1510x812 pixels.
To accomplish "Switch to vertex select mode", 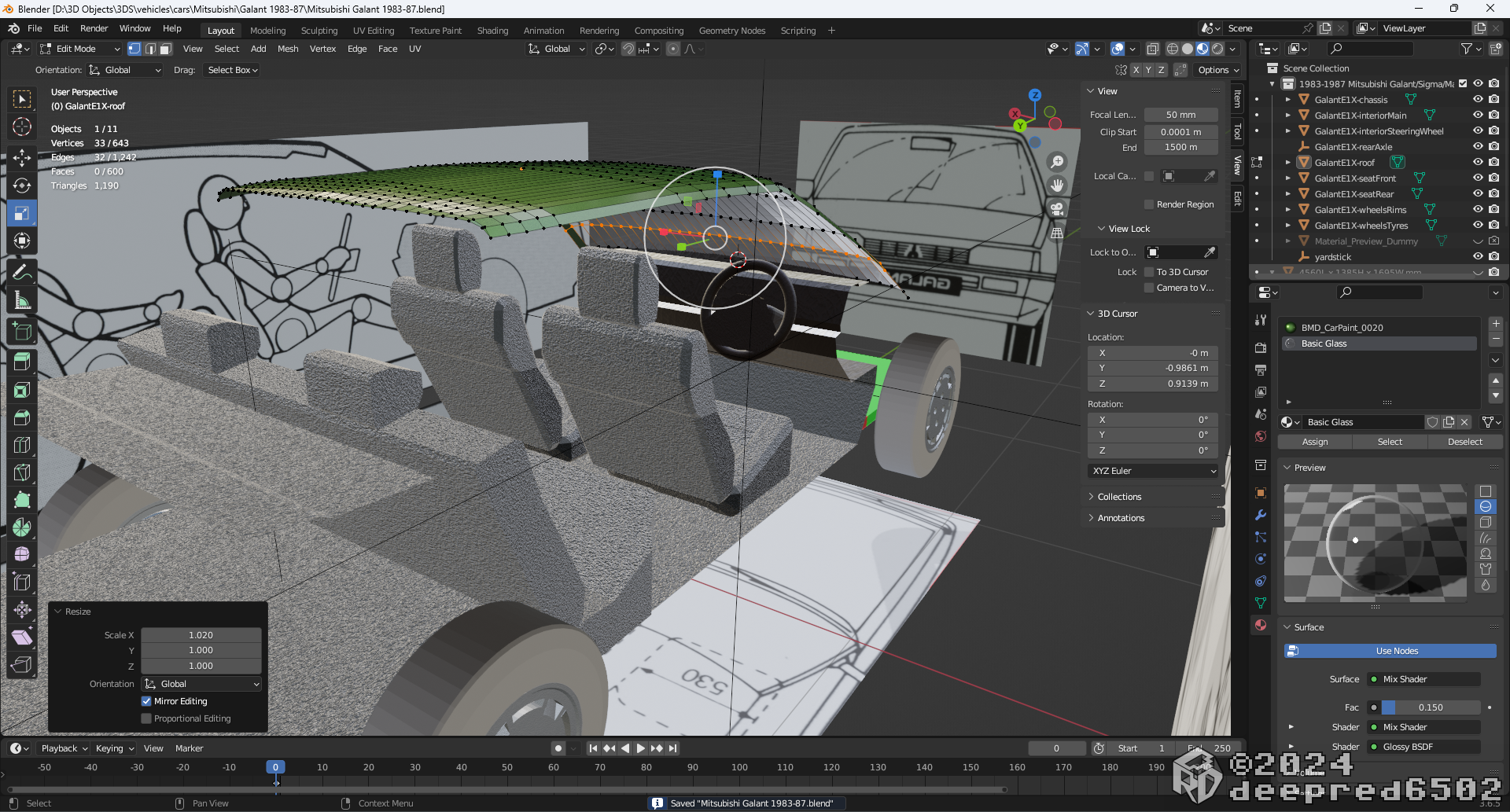I will [x=134, y=49].
